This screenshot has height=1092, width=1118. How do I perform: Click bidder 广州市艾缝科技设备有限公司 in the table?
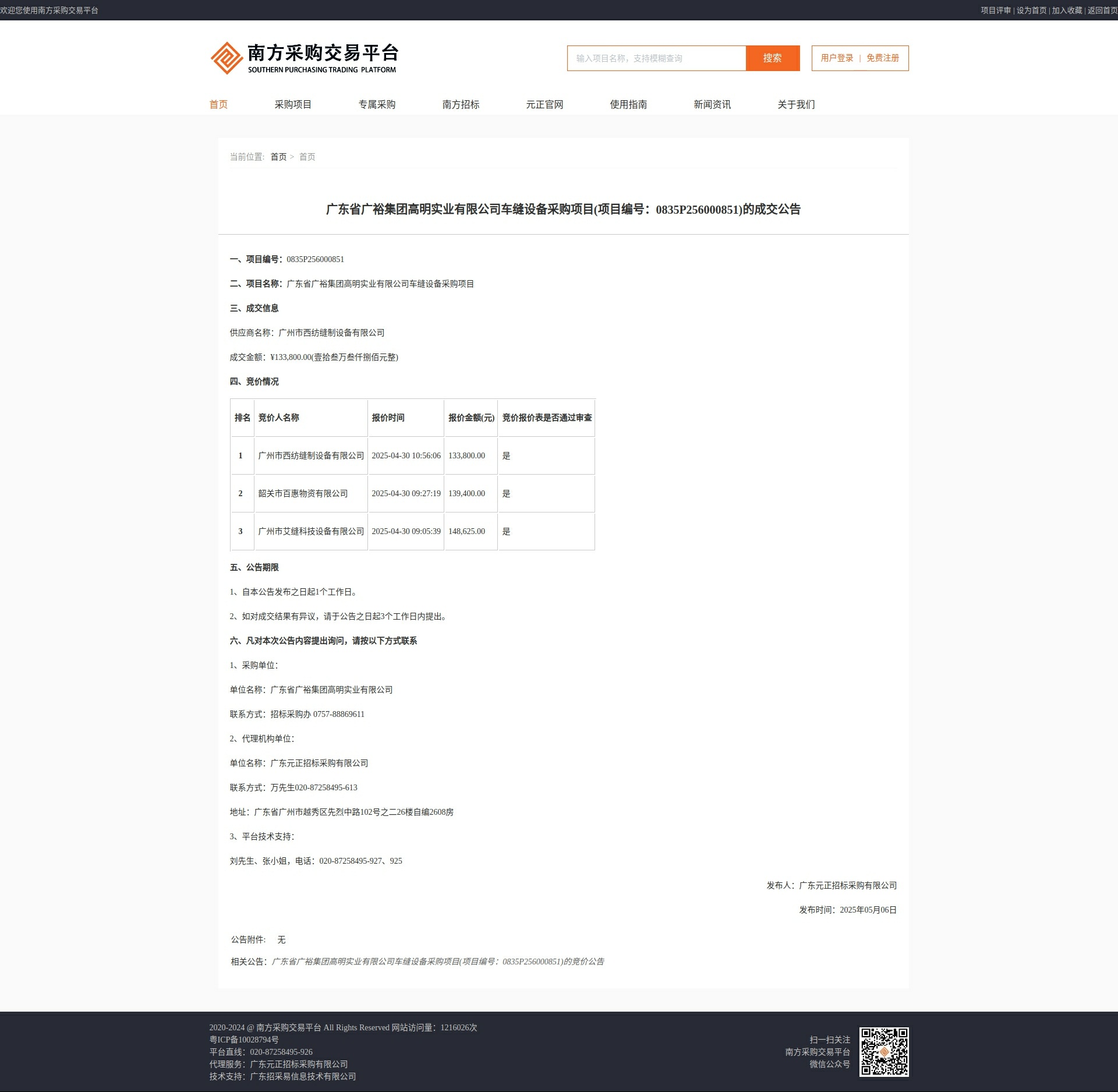click(x=311, y=532)
